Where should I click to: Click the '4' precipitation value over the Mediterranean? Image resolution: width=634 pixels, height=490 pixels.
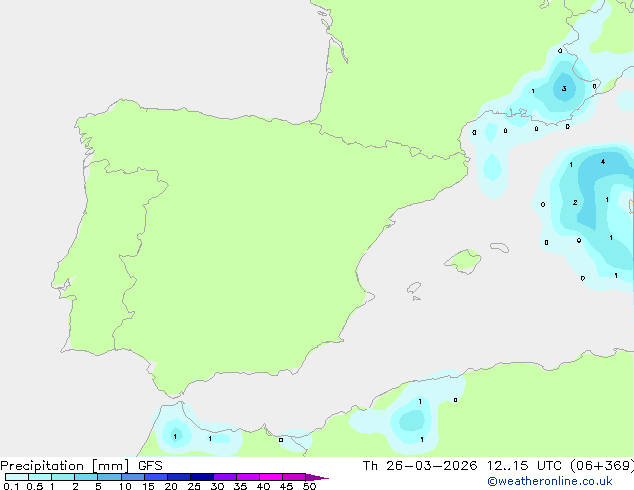point(603,162)
